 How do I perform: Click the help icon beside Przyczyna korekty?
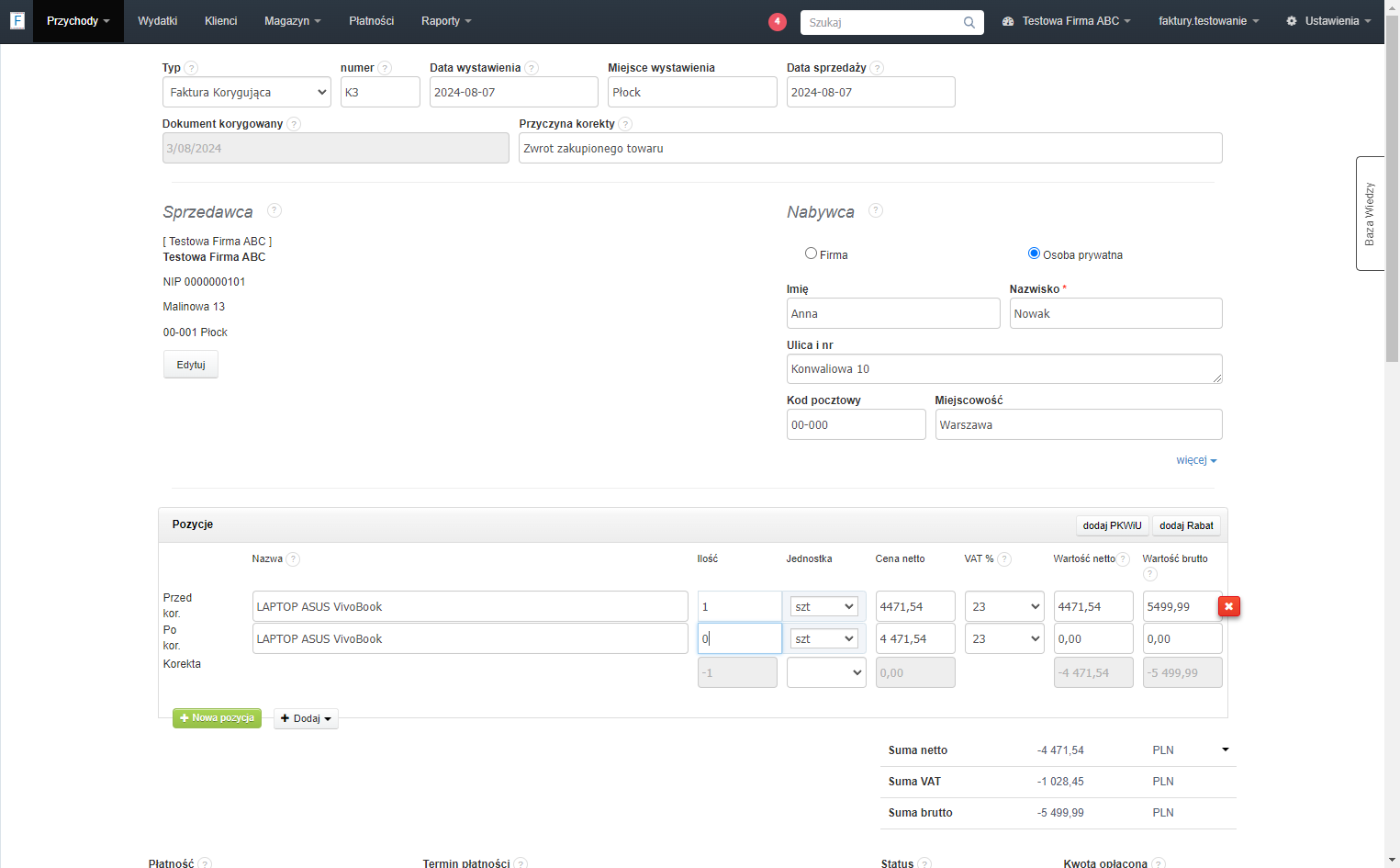[x=625, y=124]
